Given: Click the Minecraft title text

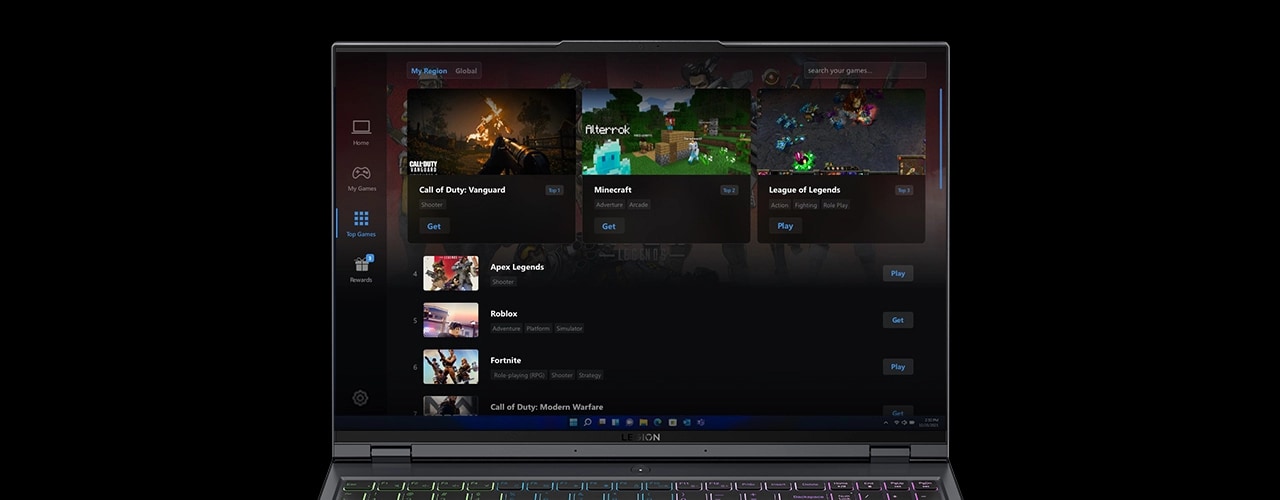Looking at the screenshot, I should tap(613, 190).
